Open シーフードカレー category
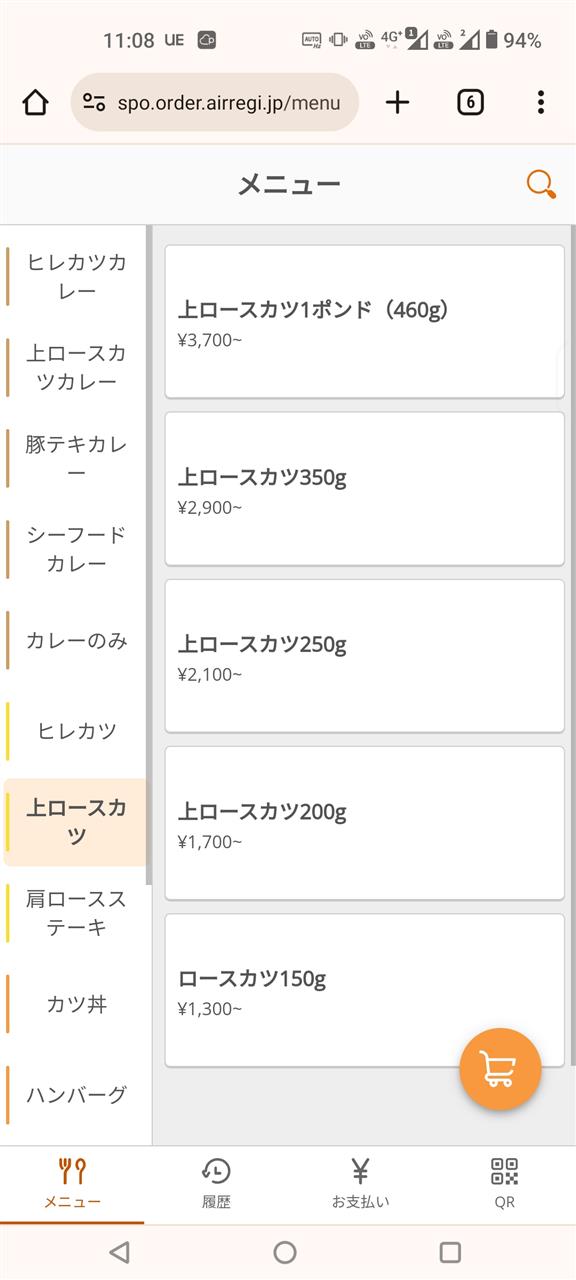The width and height of the screenshot is (576, 1280). pyautogui.click(x=76, y=549)
